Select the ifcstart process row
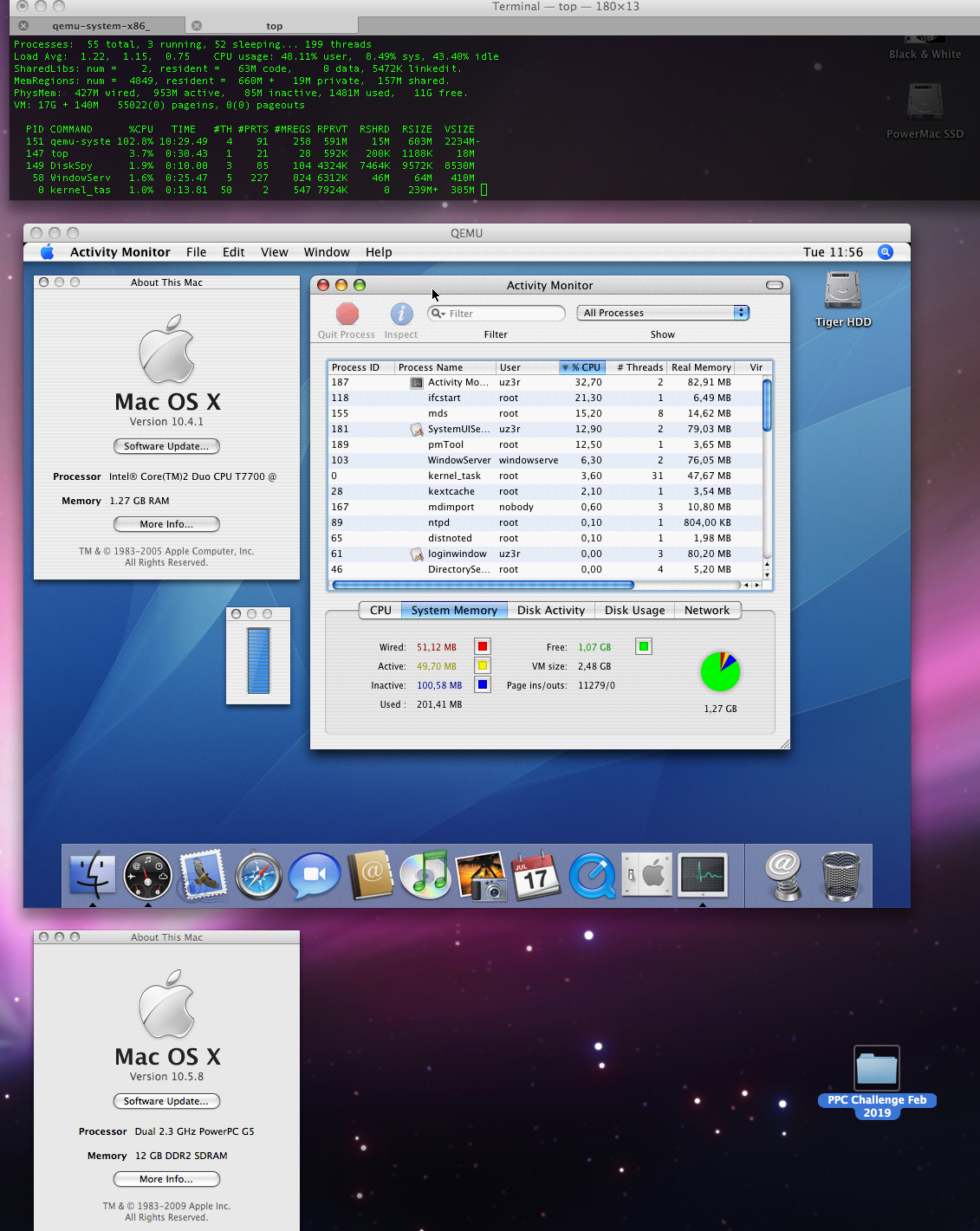 coord(545,398)
